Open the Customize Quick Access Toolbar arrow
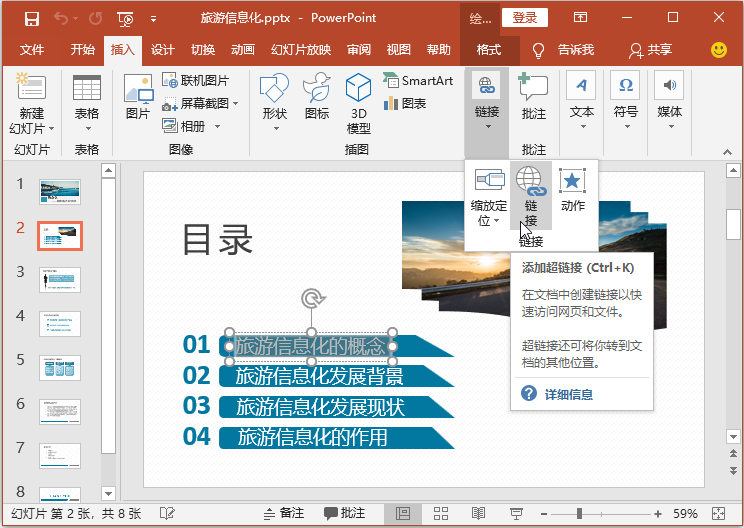The height and width of the screenshot is (528, 744). (153, 19)
